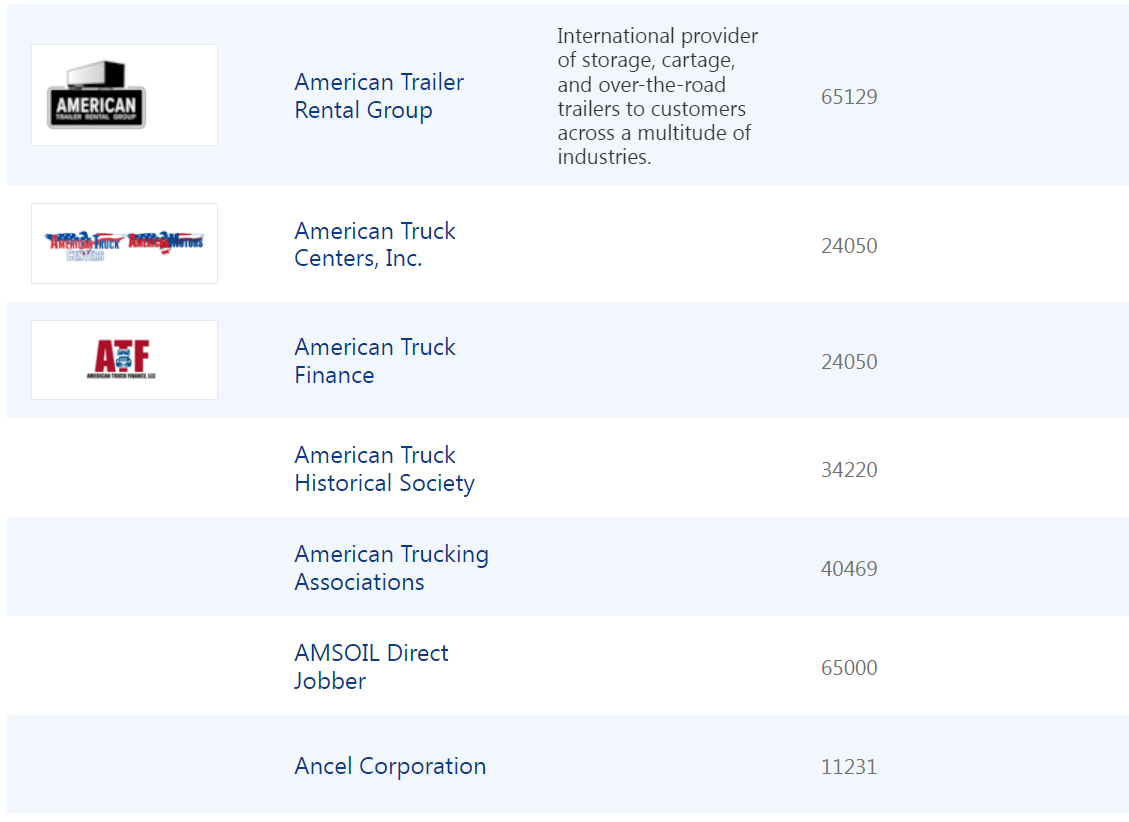Select the Ancel Corporation link
This screenshot has height=822, width=1129.
click(x=390, y=766)
